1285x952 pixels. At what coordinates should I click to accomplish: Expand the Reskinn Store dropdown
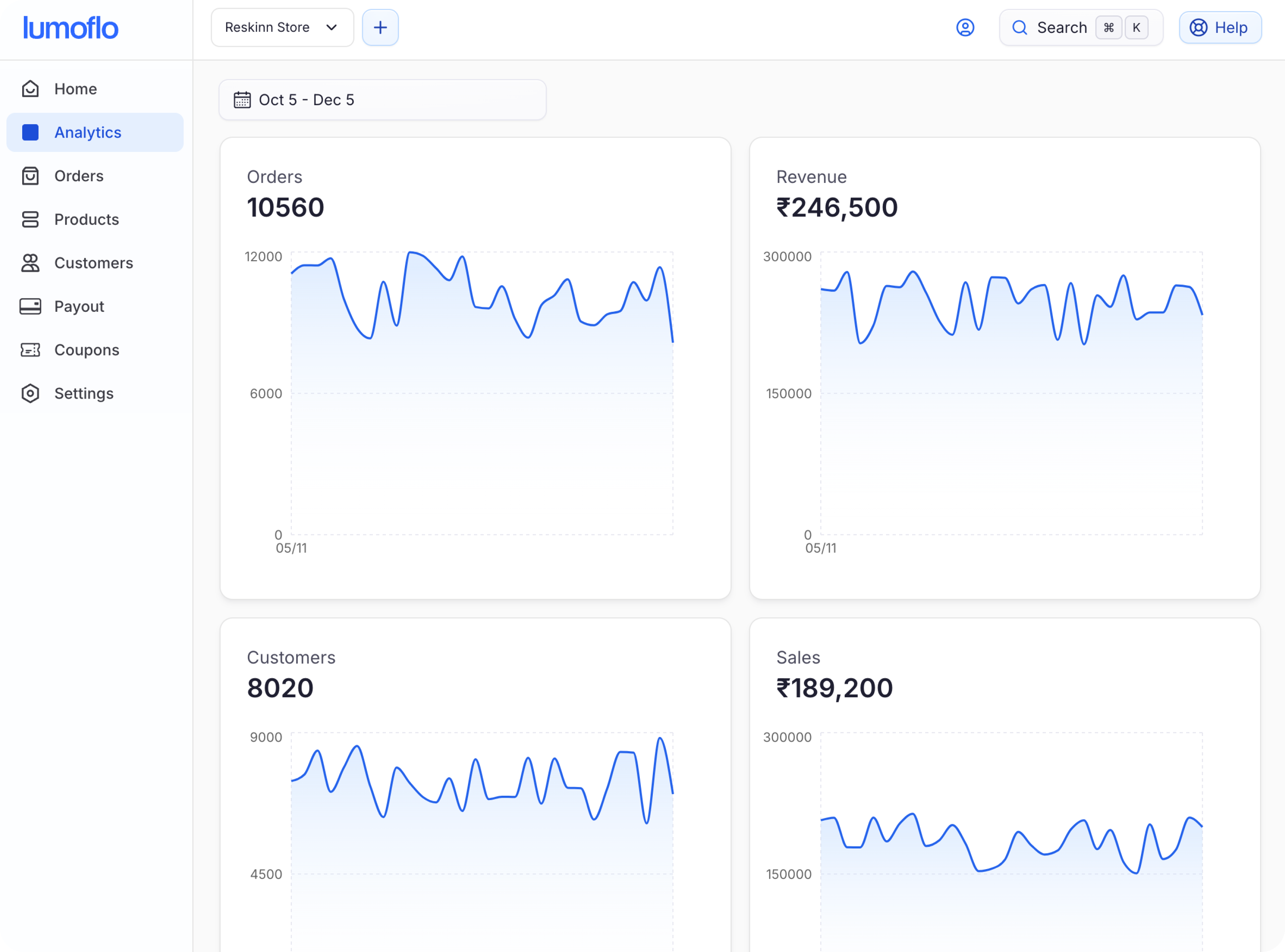(282, 28)
